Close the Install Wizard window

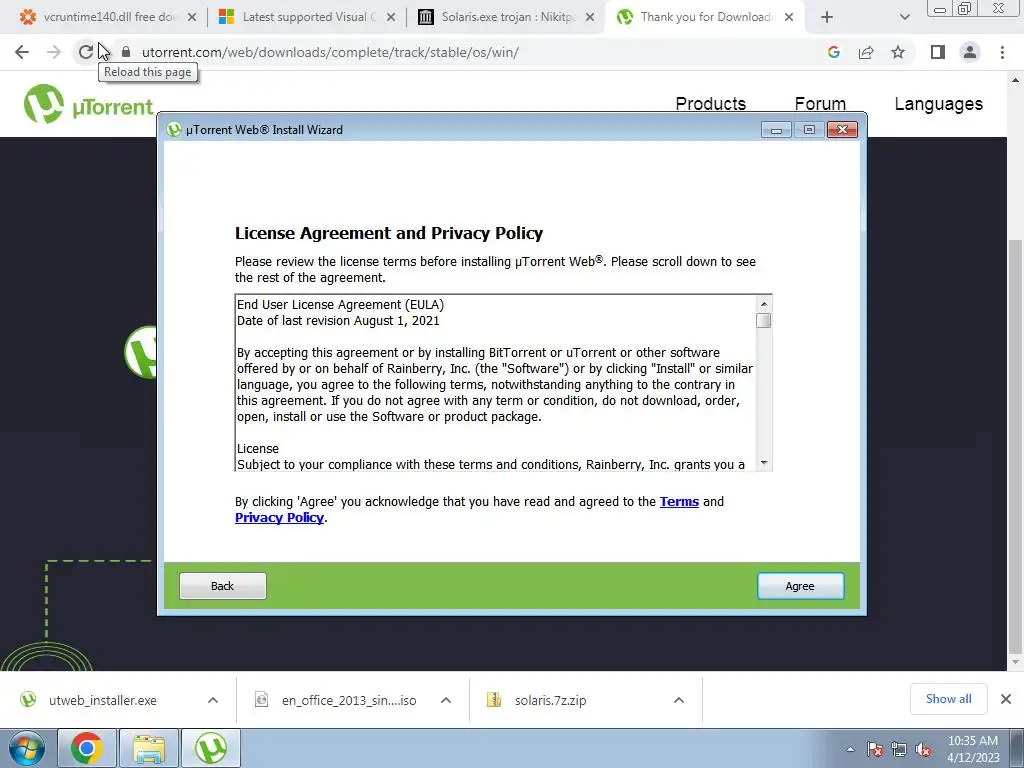coord(842,130)
